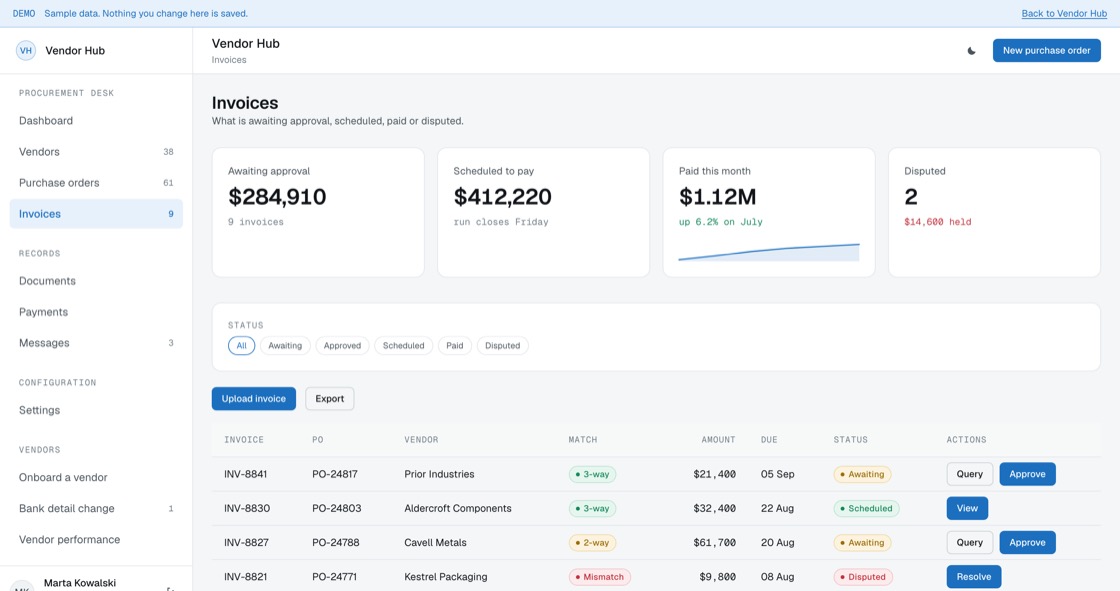Create a new purchase order
Screen dimensions: 1120x591
1046,51
